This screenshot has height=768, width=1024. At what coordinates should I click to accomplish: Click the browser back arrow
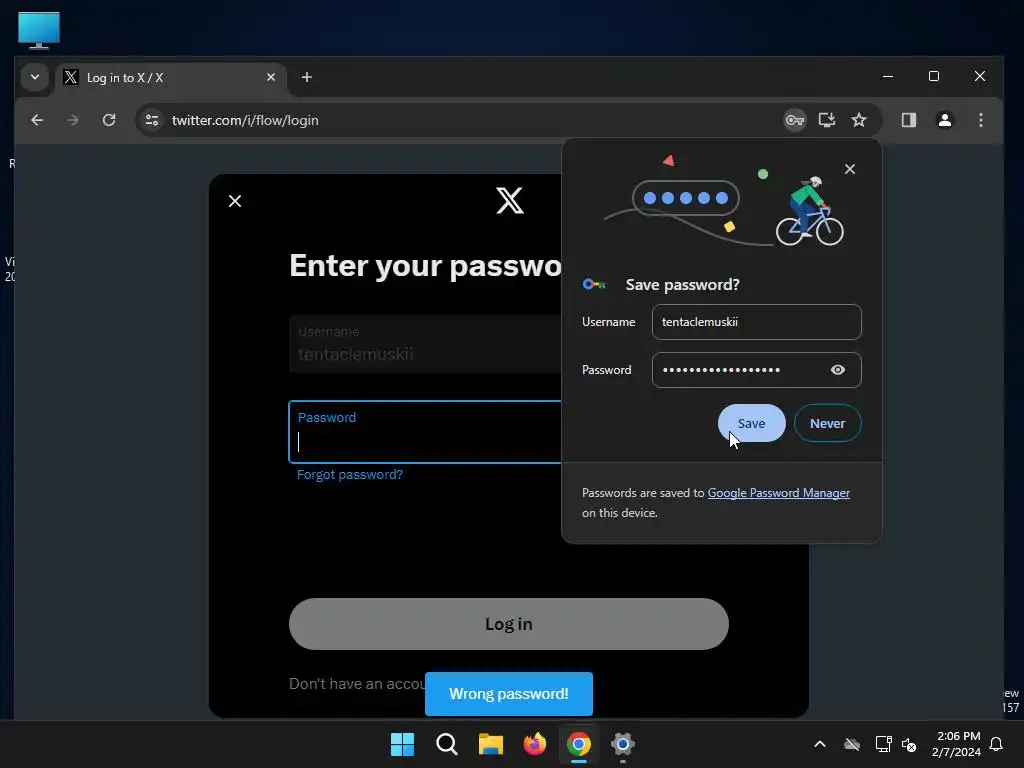coord(37,120)
